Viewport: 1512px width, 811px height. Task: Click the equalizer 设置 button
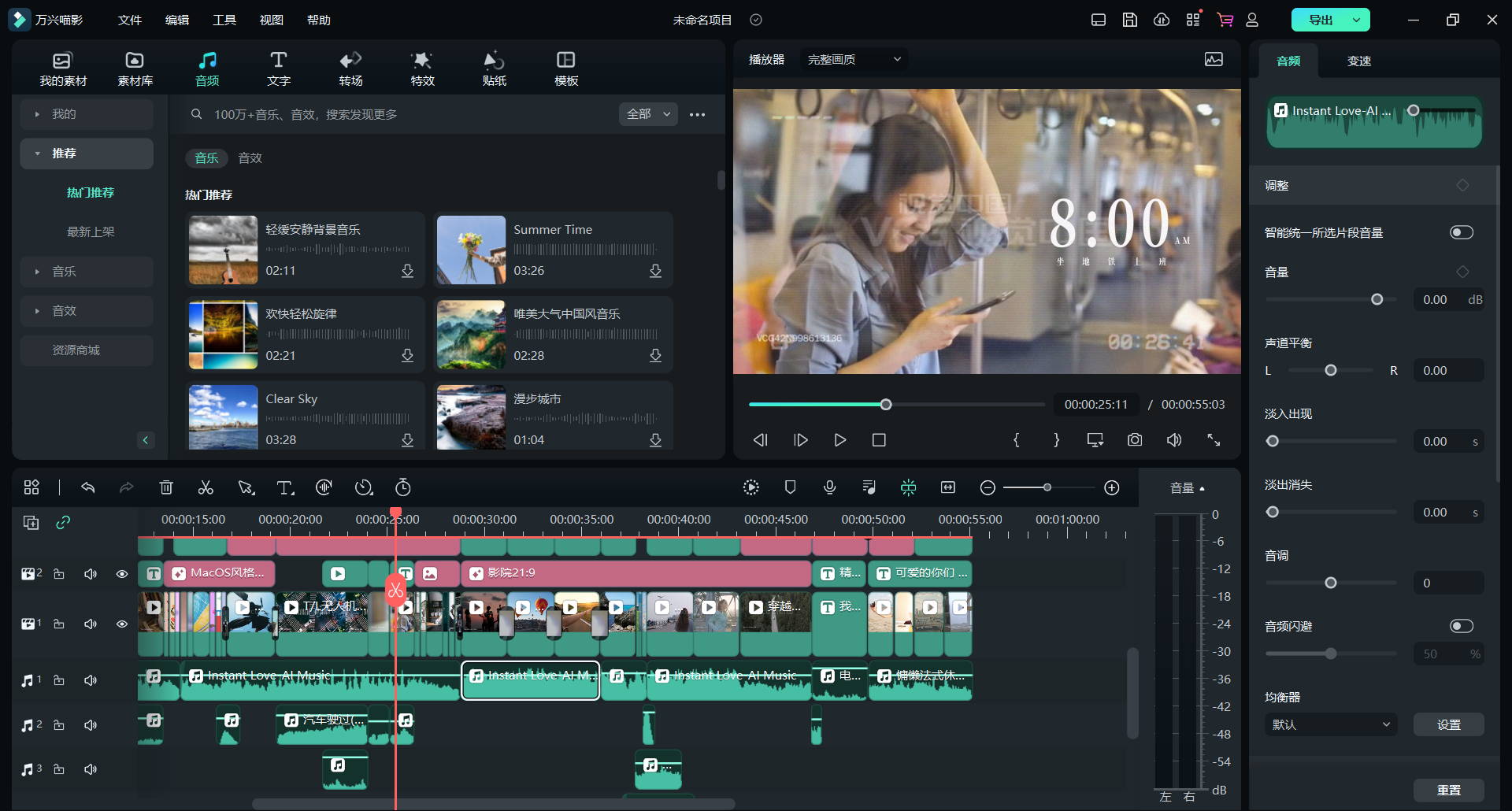(1448, 724)
